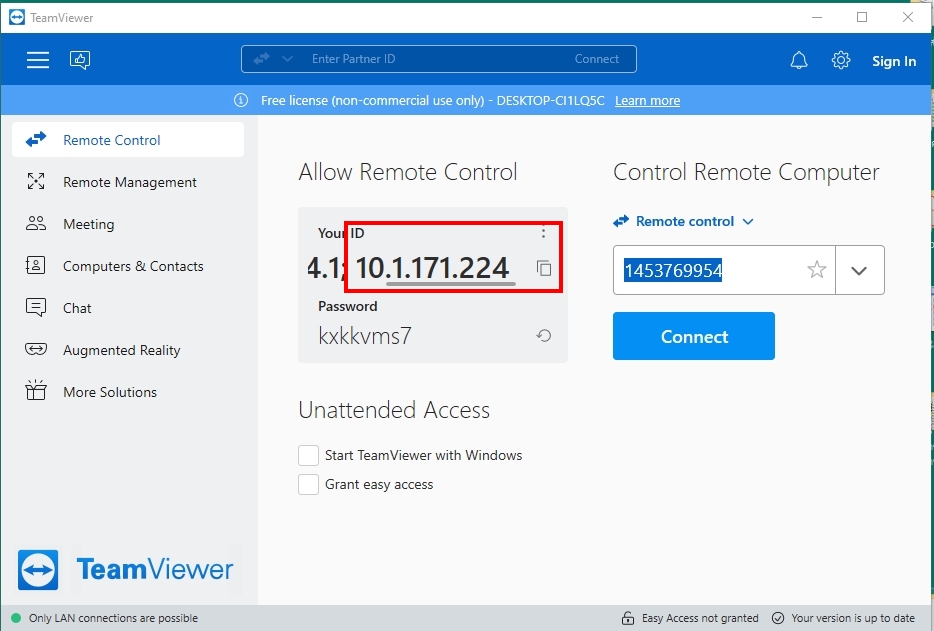This screenshot has height=631, width=934.
Task: Click Your version is up to date
Action: point(853,618)
